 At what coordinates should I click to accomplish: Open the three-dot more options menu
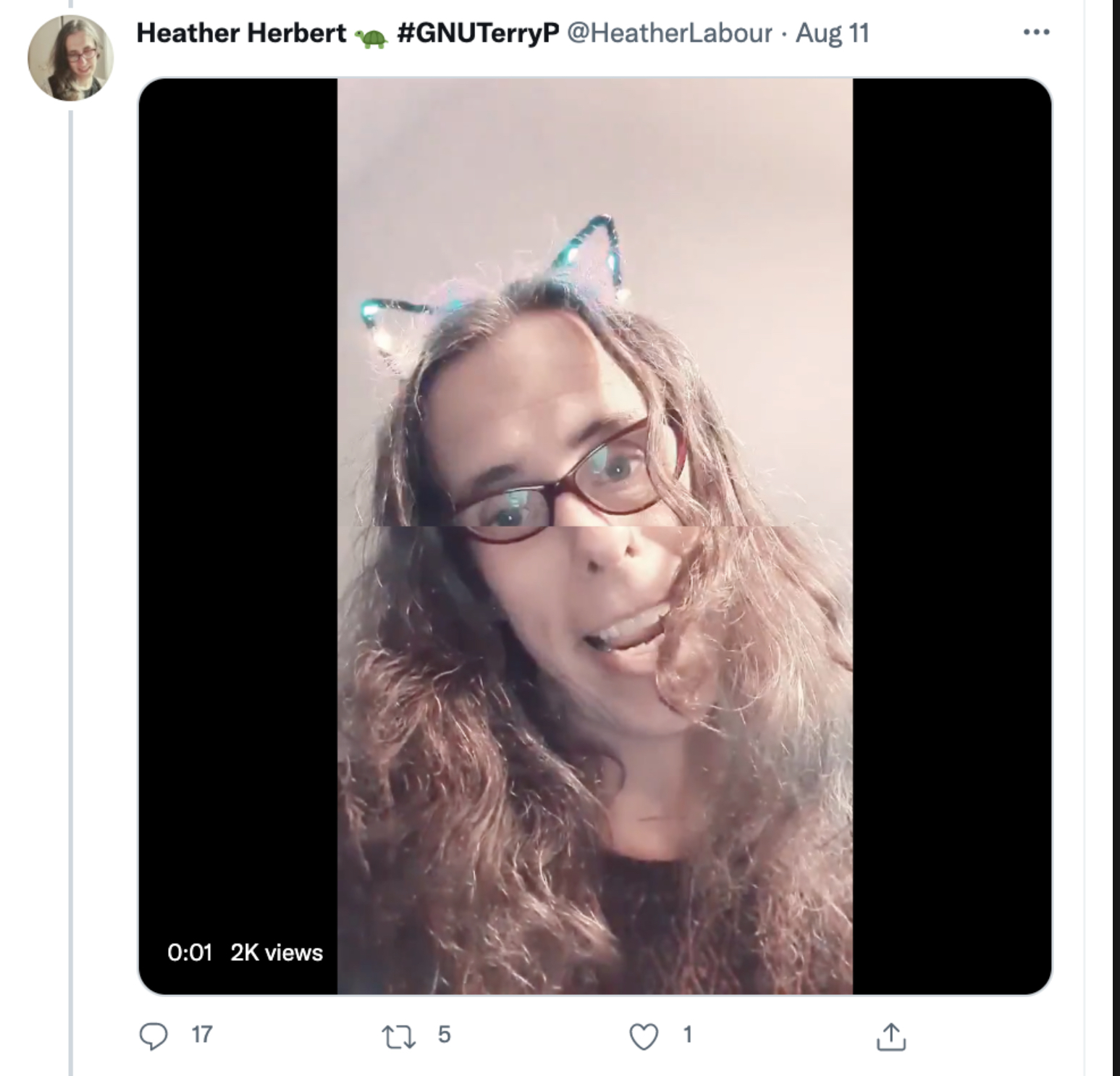[x=1037, y=33]
